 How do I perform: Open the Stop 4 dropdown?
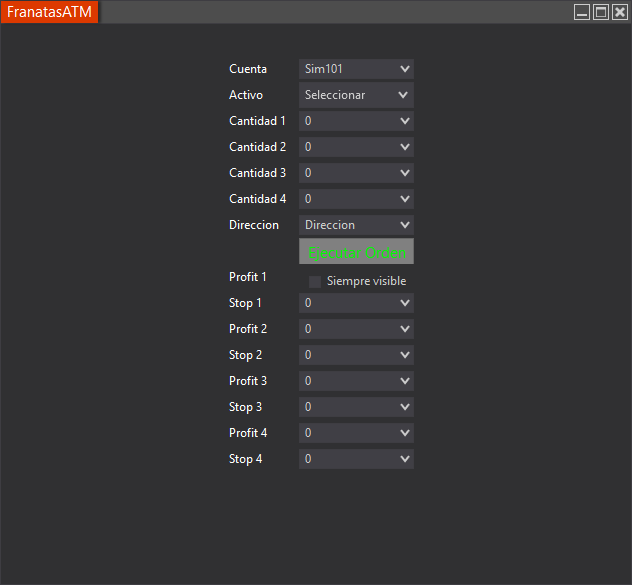(356, 459)
